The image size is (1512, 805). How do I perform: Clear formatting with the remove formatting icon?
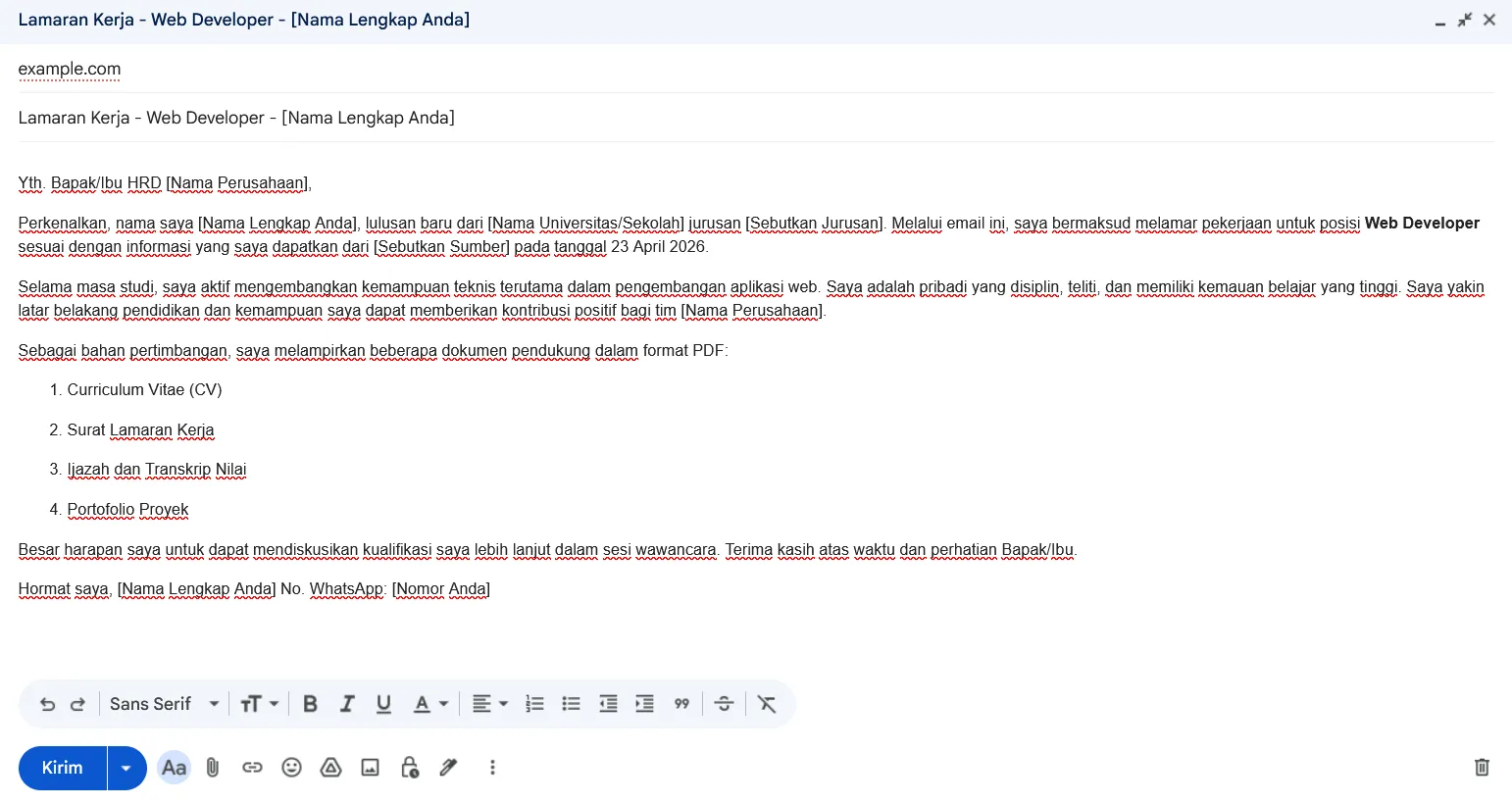(x=767, y=703)
